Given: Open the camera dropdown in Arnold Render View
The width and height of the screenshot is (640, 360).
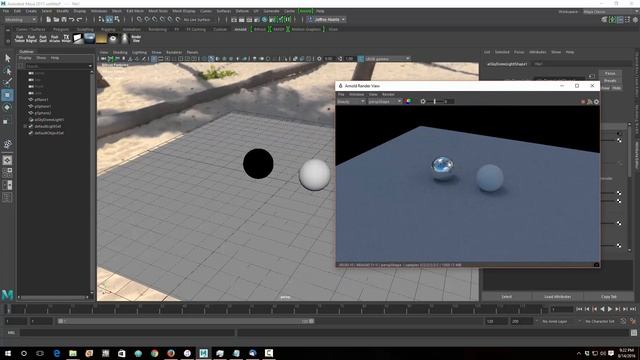Looking at the screenshot, I should pos(385,101).
